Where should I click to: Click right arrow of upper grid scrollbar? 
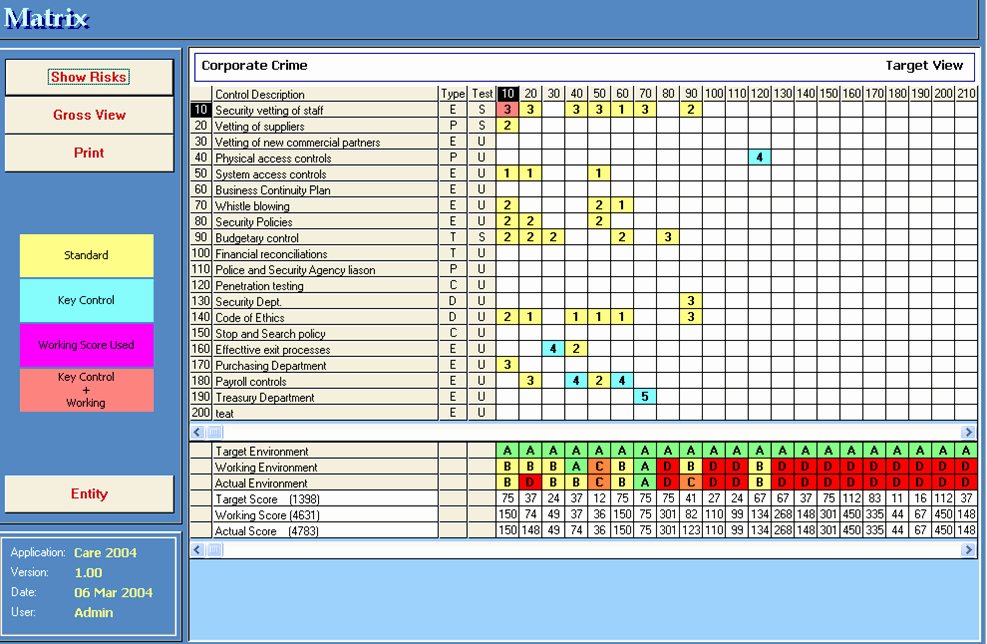pos(968,432)
